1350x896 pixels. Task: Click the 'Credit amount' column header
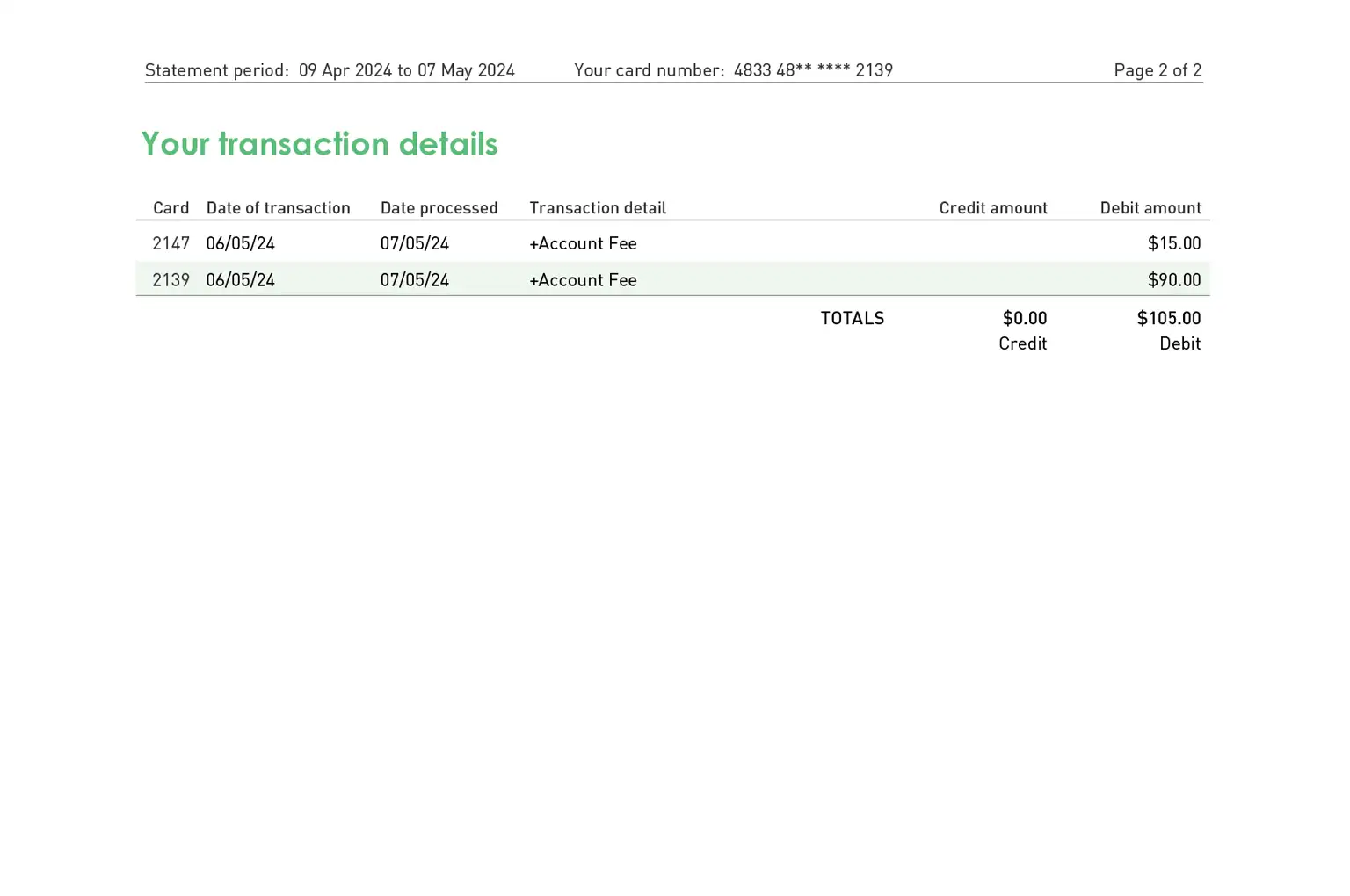pyautogui.click(x=993, y=208)
